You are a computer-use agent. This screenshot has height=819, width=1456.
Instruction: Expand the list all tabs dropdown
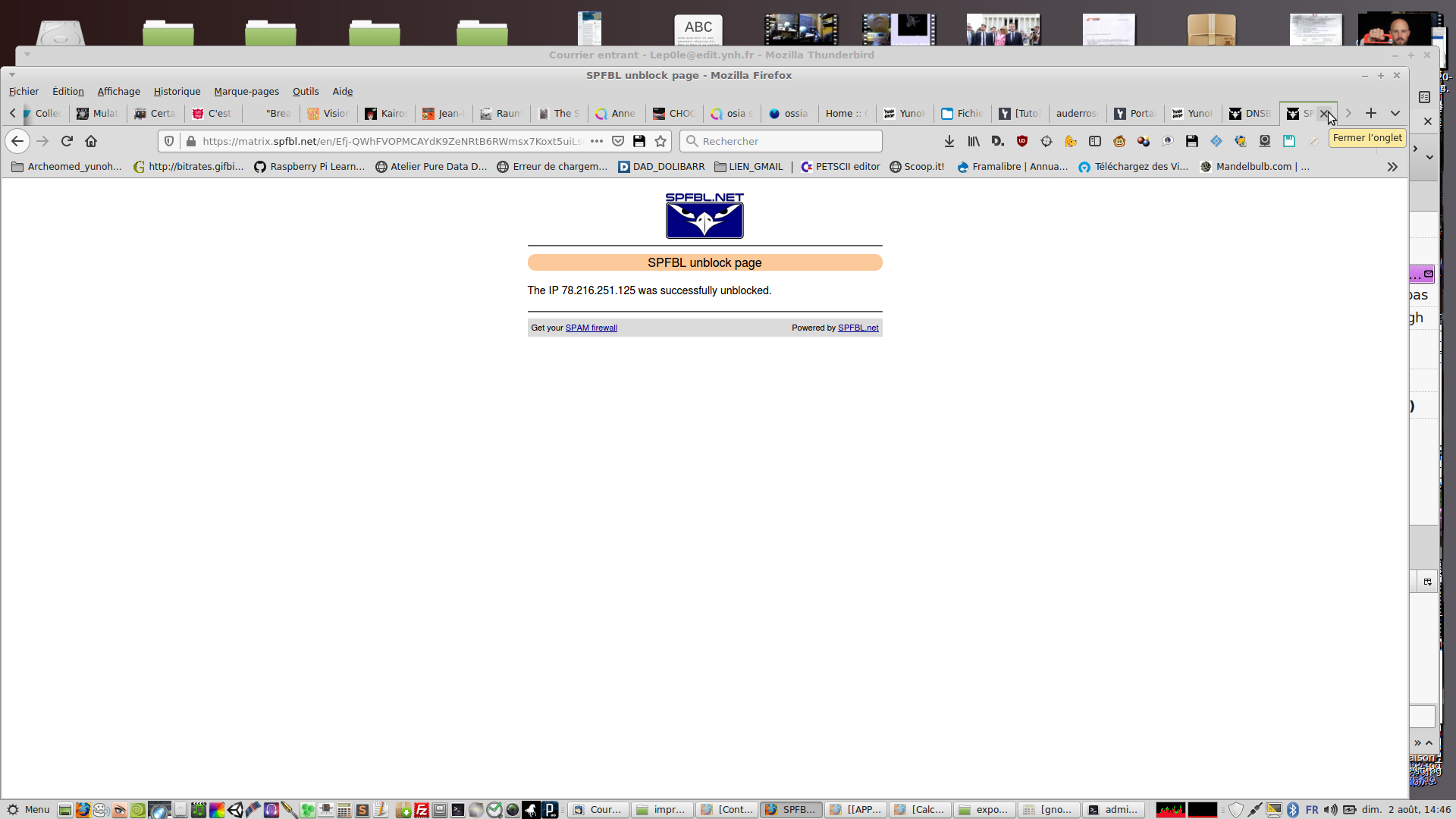(1395, 113)
